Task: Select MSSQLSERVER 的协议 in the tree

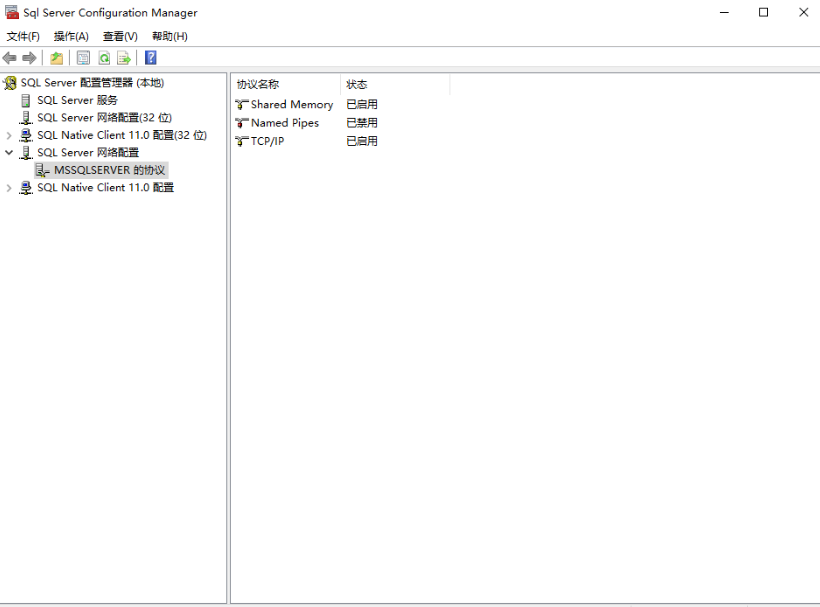Action: click(110, 170)
